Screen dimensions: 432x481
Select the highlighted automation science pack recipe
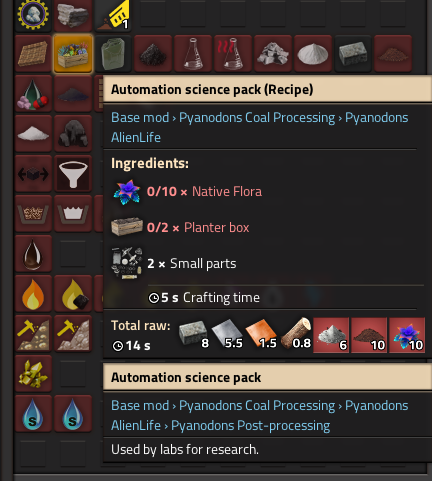point(73,54)
